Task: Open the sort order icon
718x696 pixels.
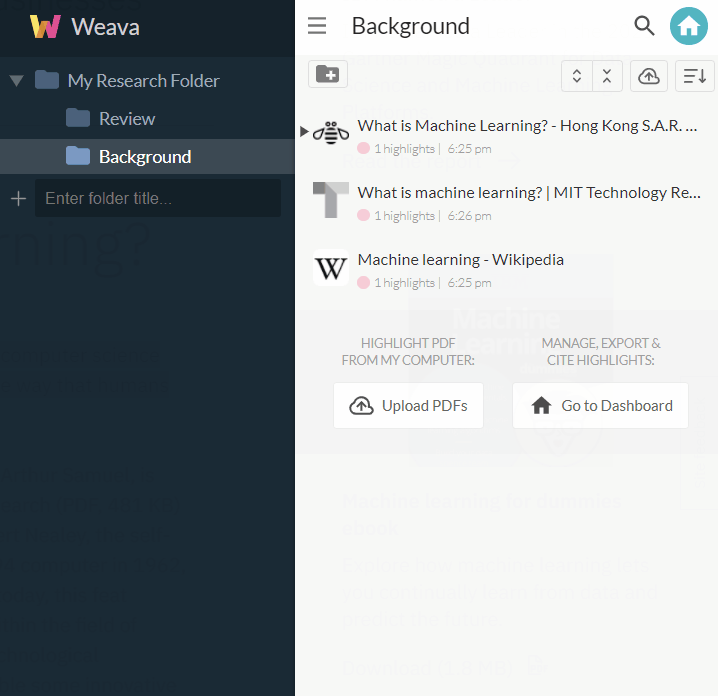Action: click(695, 76)
